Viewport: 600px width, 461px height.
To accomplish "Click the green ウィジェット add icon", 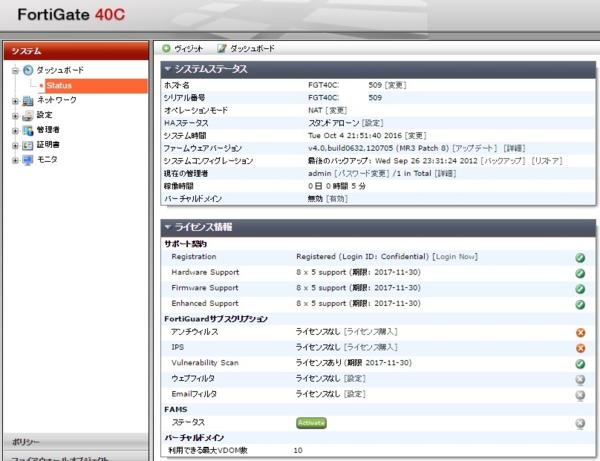I will [x=166, y=49].
